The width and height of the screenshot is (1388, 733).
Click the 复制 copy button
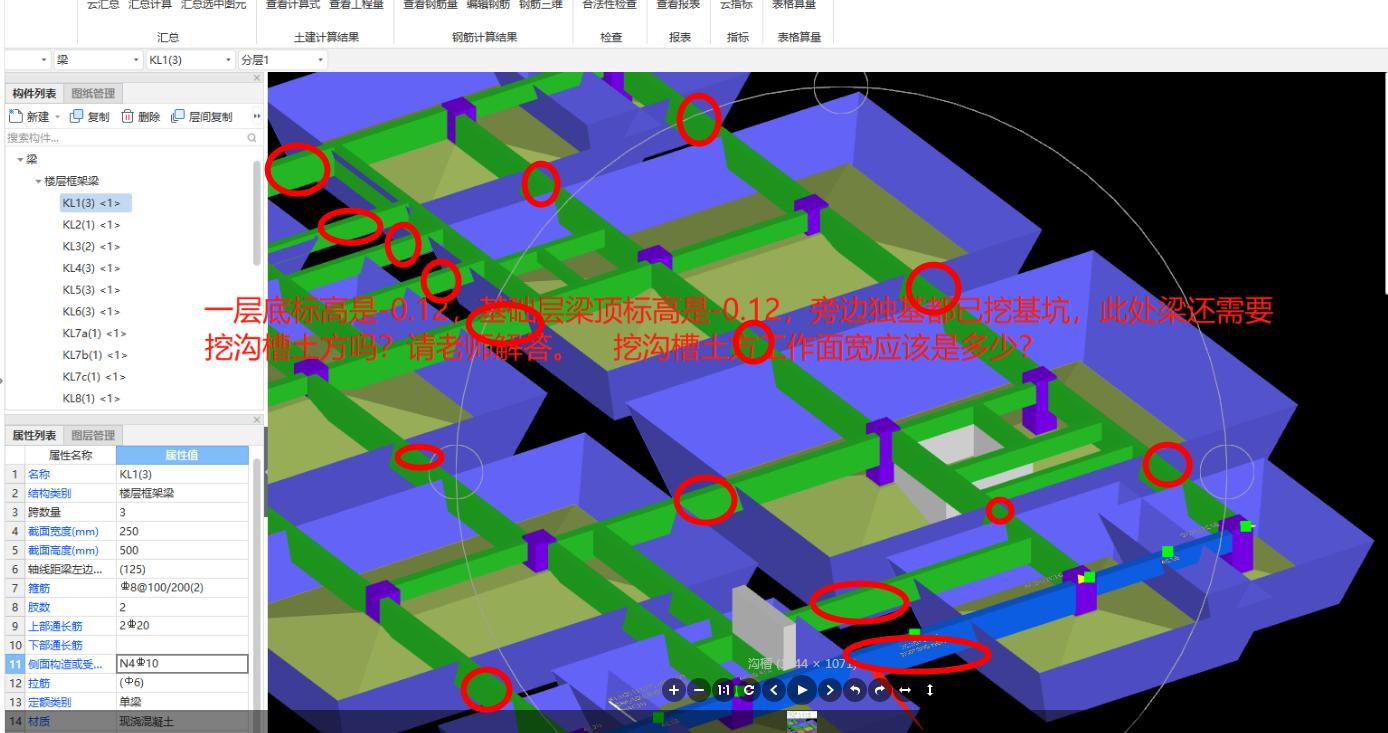coord(90,117)
